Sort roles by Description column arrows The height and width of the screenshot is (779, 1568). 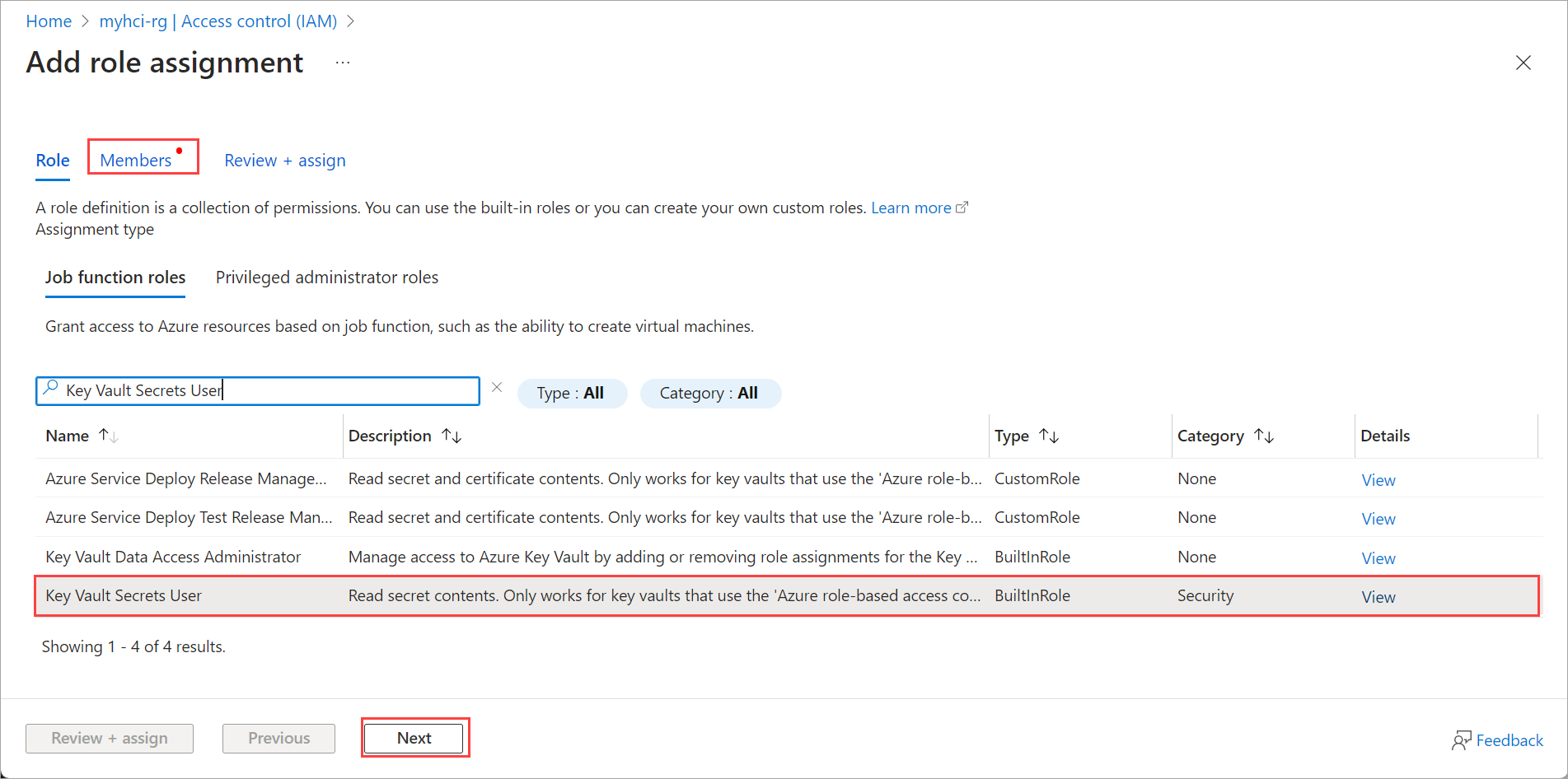pos(452,436)
